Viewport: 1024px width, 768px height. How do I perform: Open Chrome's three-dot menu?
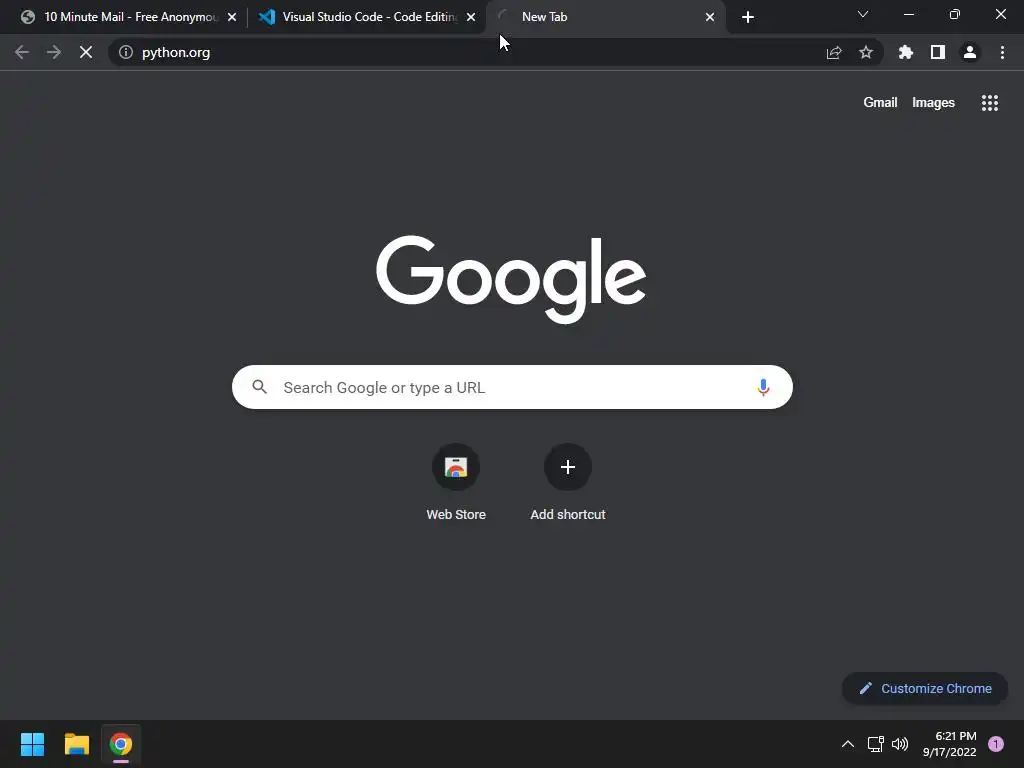click(x=1002, y=52)
